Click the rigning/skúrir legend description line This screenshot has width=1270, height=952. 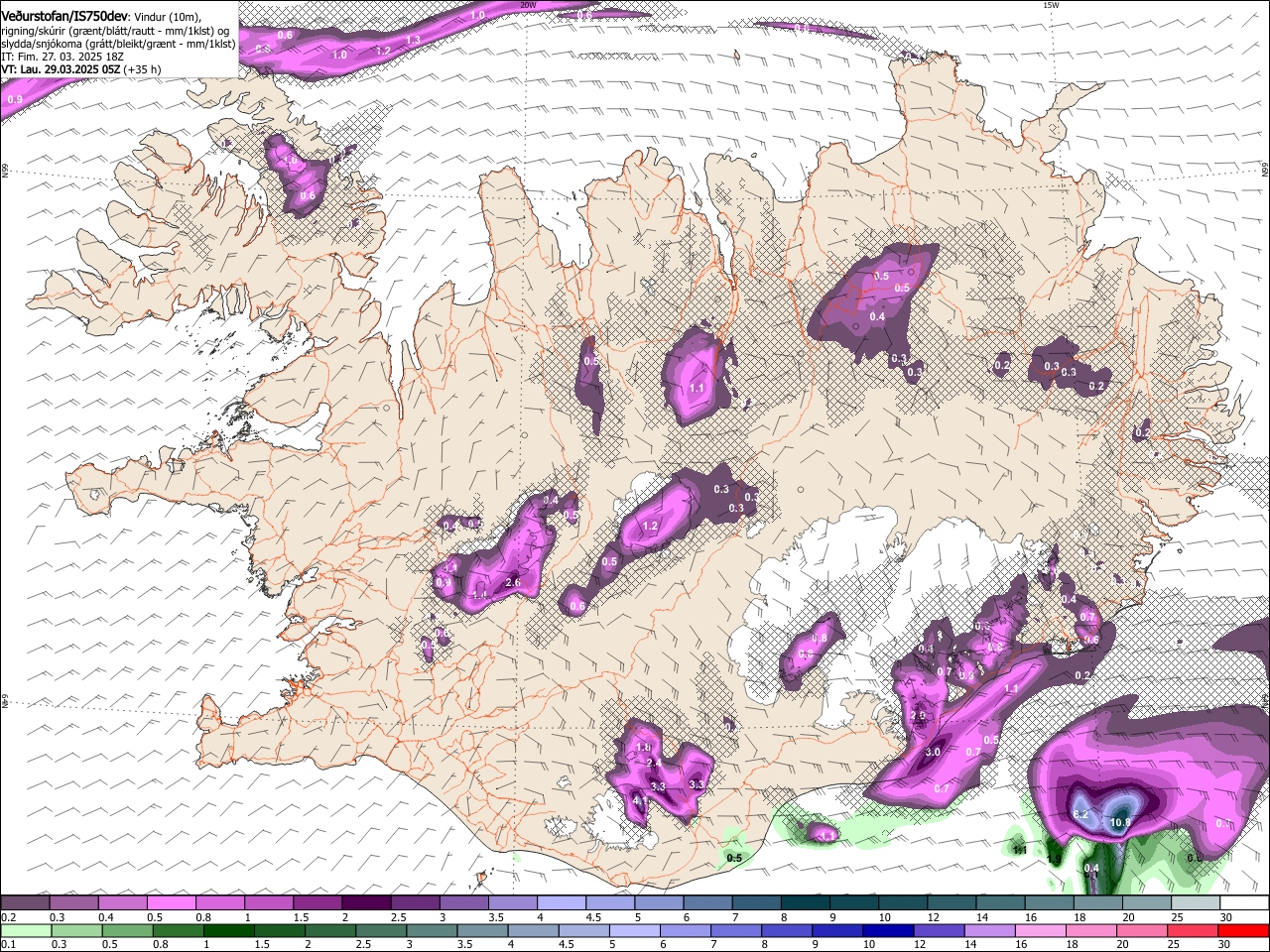pos(114,29)
